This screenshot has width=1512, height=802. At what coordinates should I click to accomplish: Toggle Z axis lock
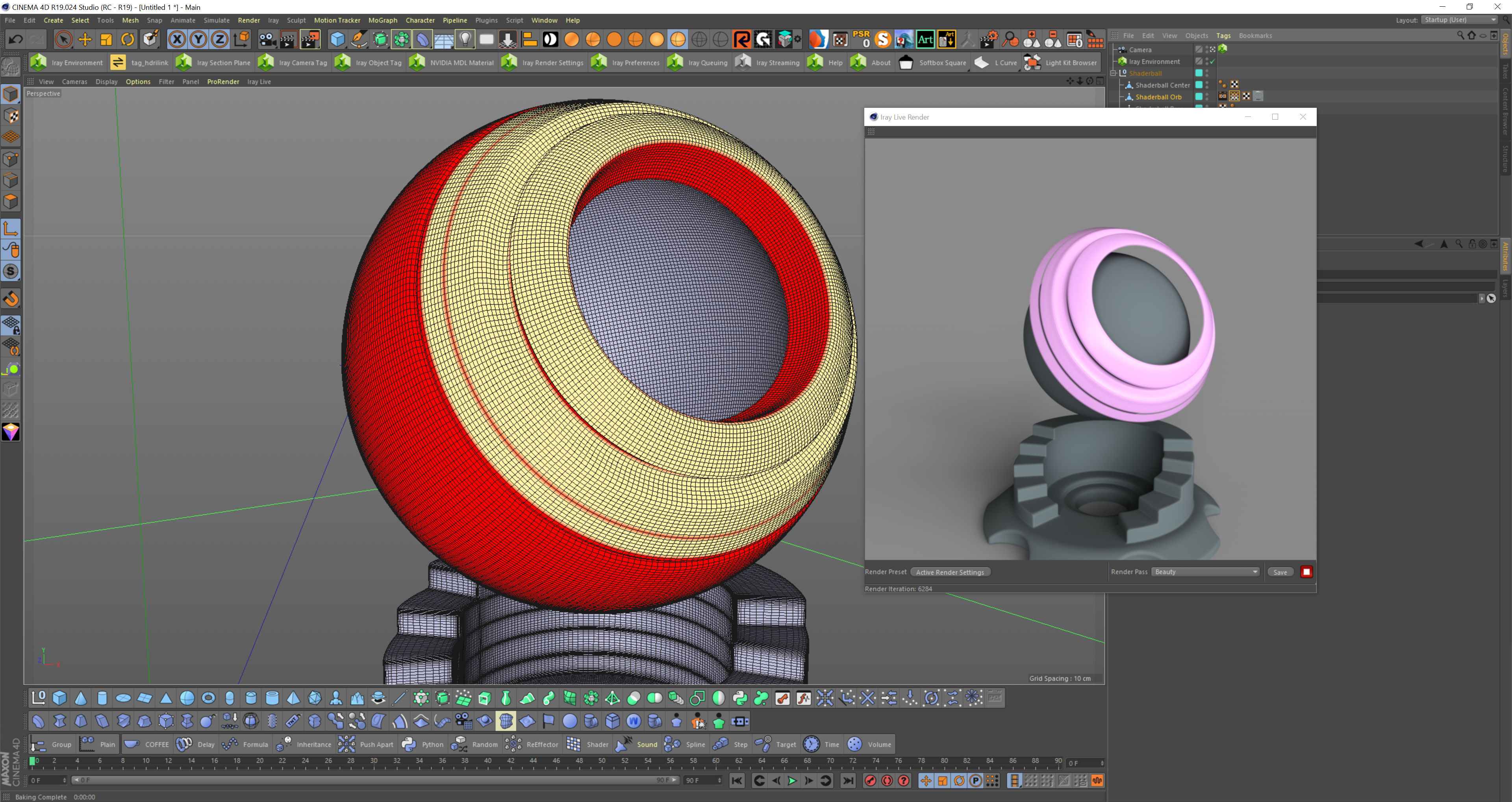click(x=220, y=39)
